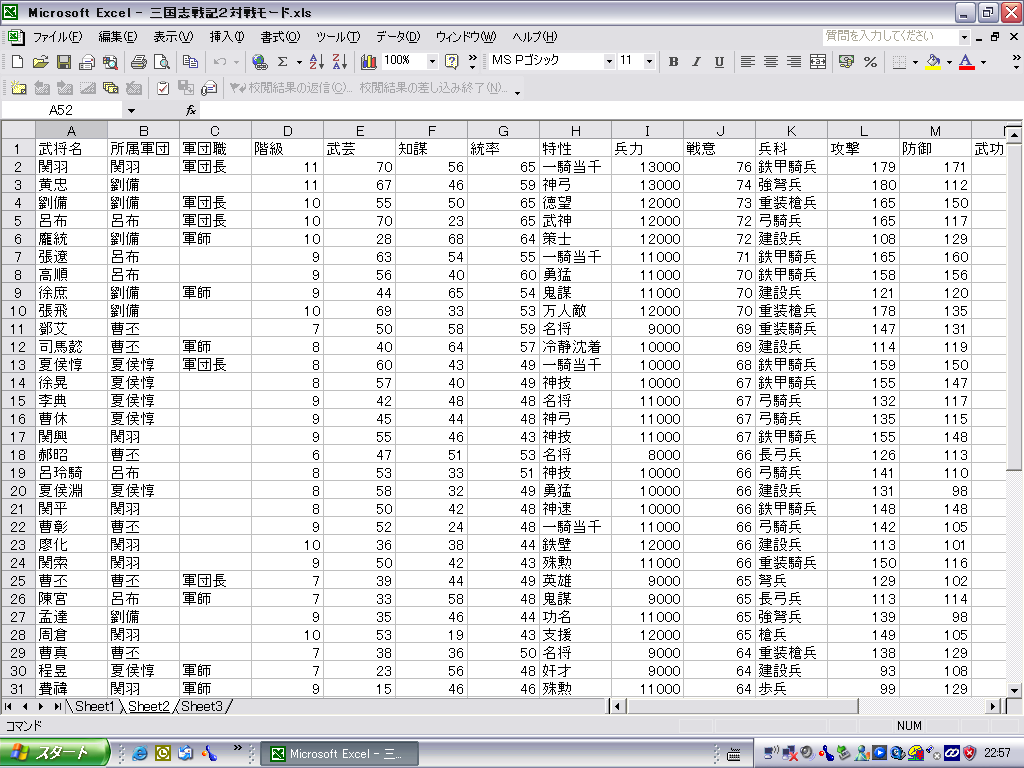Screen dimensions: 1024x768
Task: Expand the borders dropdown arrow
Action: (916, 62)
